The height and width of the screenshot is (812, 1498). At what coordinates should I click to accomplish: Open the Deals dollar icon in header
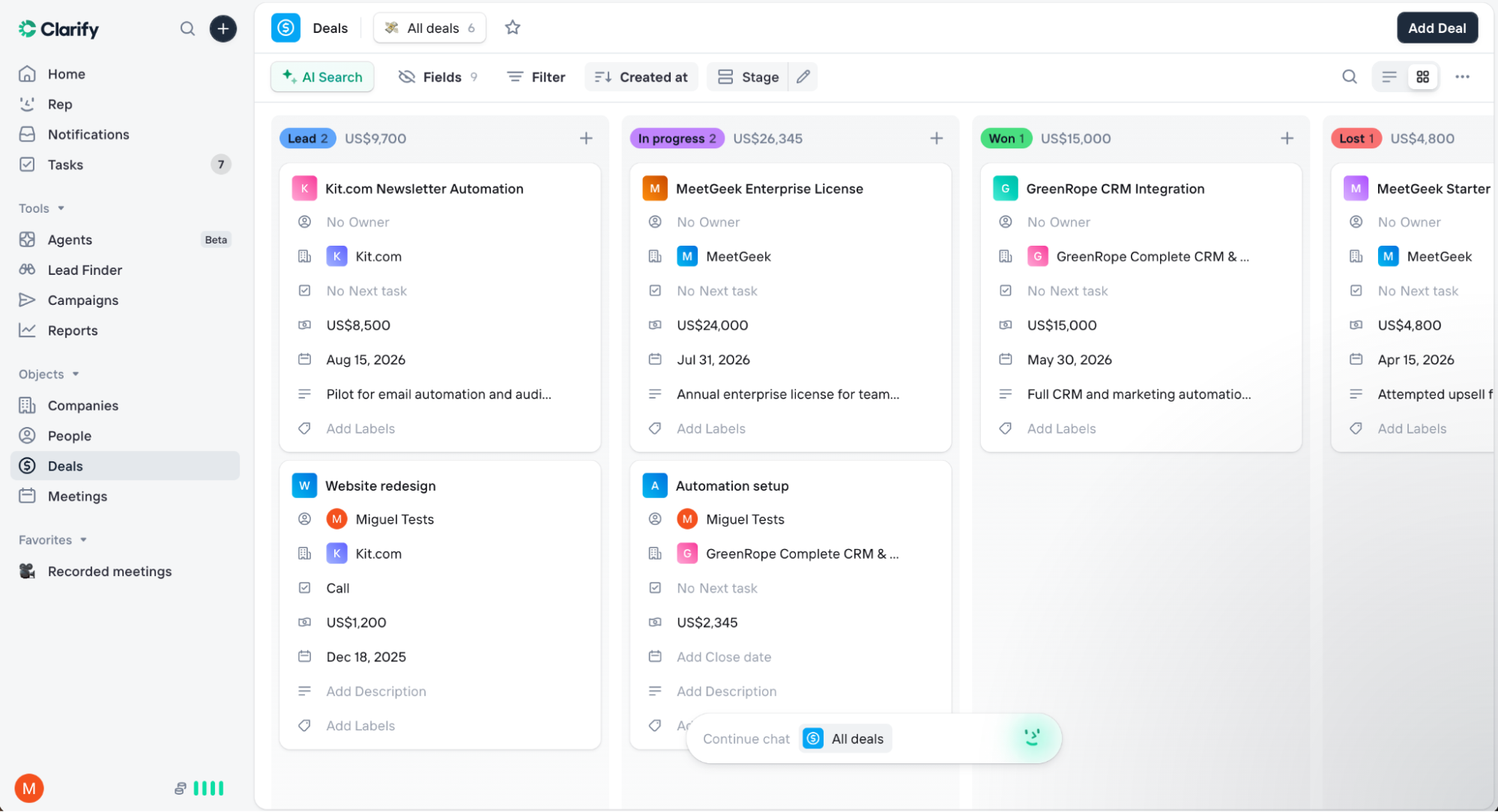tap(286, 28)
